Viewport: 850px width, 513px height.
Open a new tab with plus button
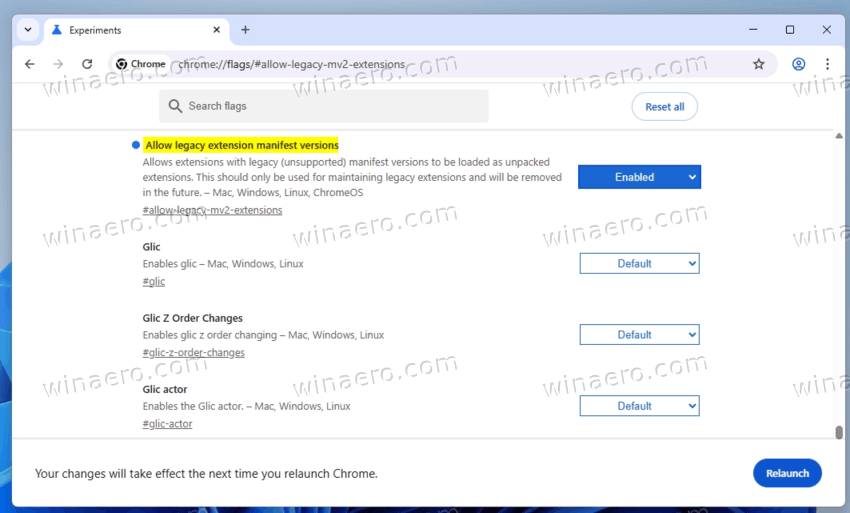click(245, 30)
